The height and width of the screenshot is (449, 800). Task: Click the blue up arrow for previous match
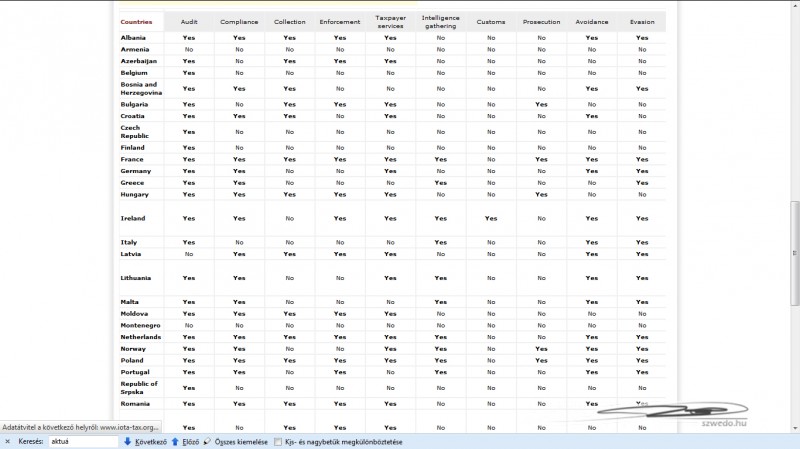click(x=175, y=441)
